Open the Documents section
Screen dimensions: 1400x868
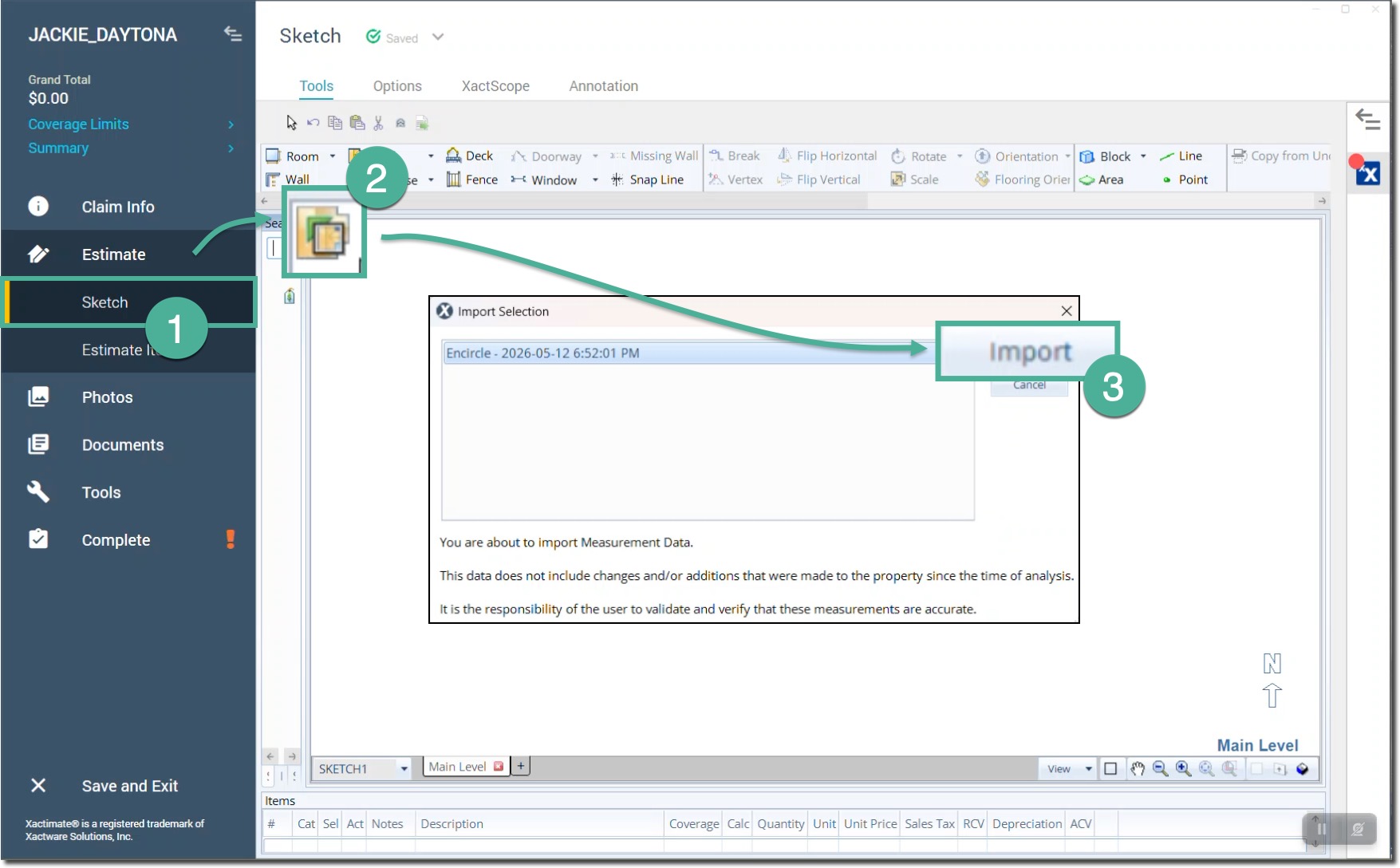[128, 445]
